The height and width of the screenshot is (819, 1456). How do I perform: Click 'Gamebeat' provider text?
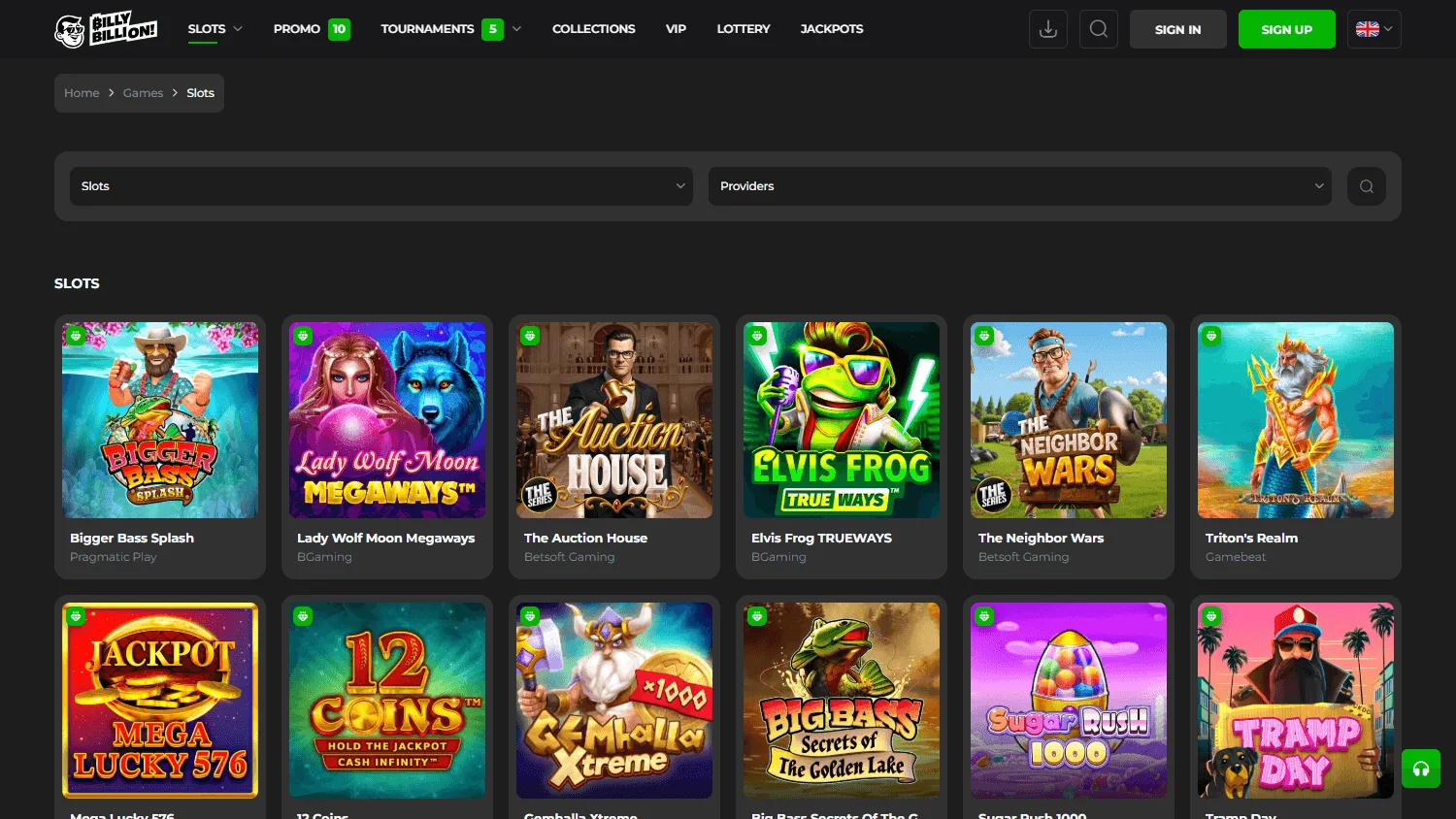coord(1236,557)
